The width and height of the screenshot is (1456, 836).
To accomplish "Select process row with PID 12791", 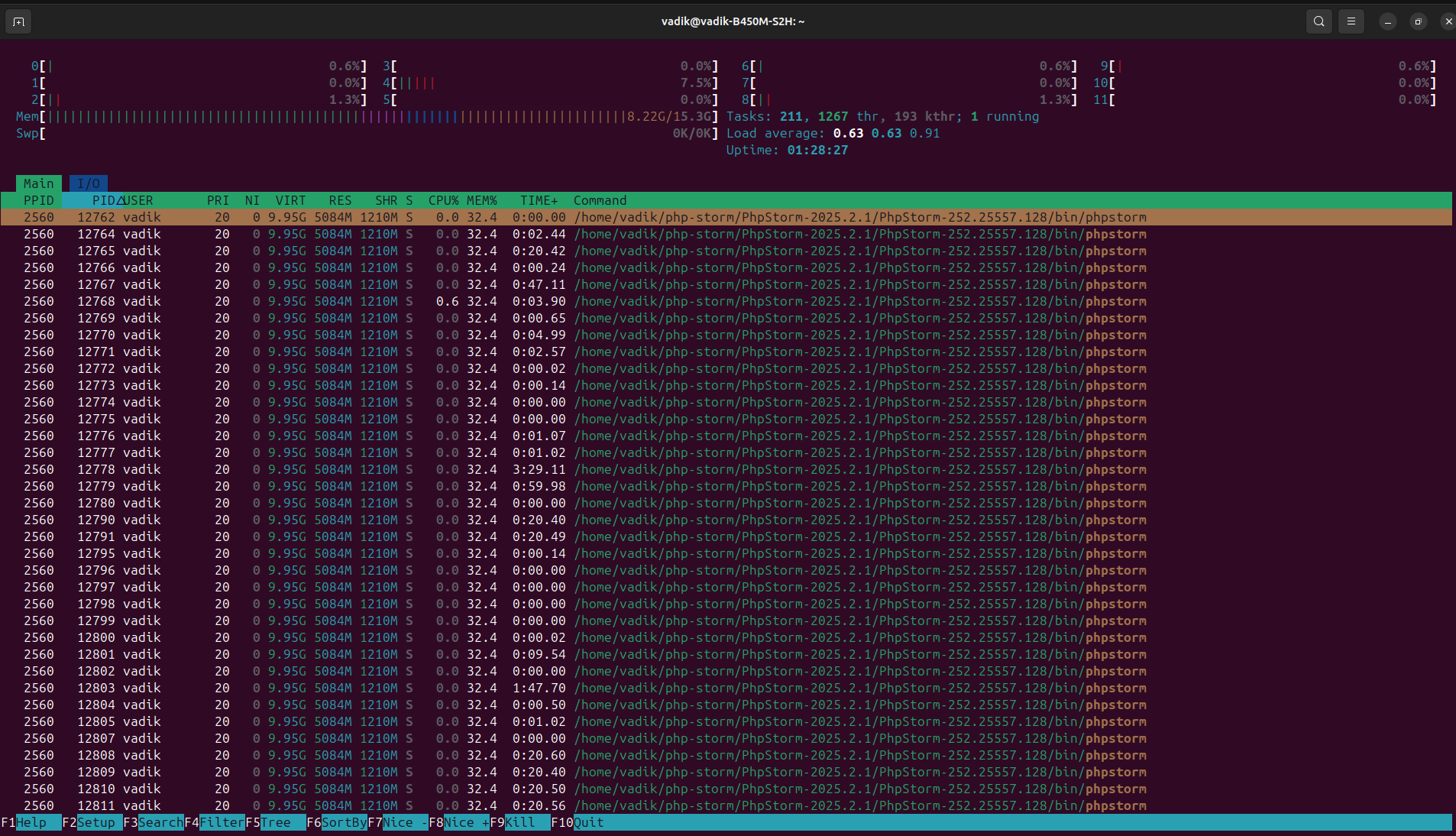I will tap(726, 536).
